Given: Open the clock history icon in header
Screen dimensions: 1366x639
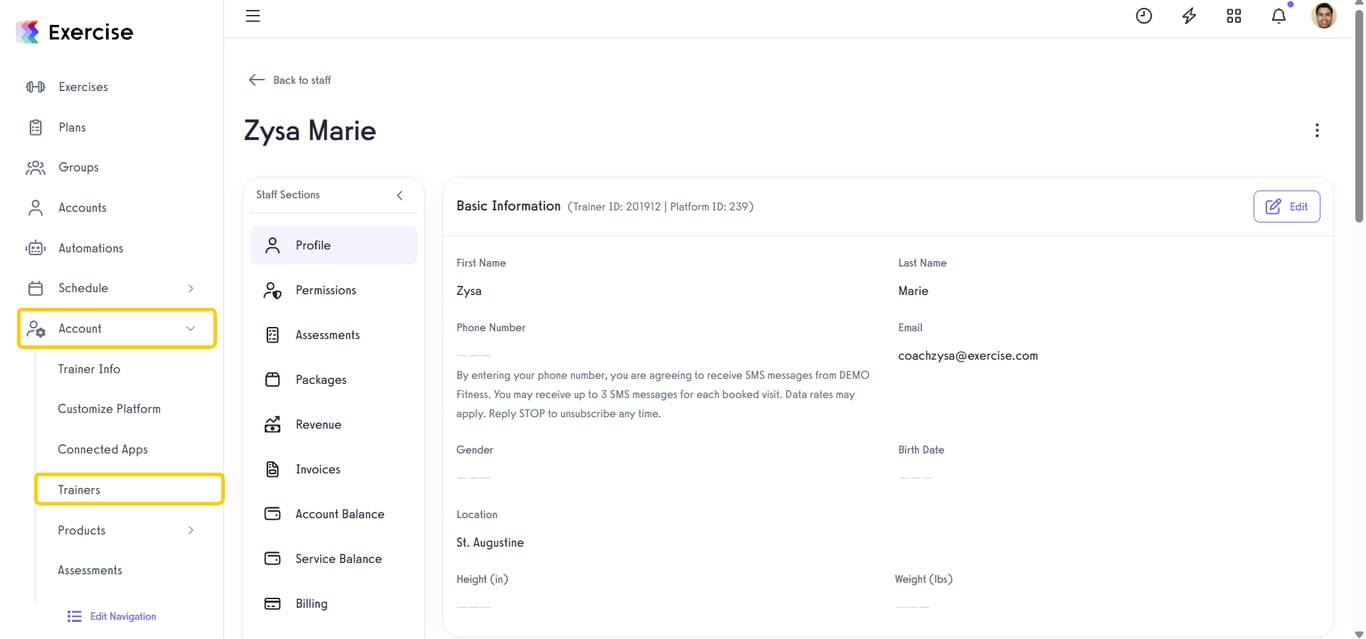Looking at the screenshot, I should (1144, 16).
